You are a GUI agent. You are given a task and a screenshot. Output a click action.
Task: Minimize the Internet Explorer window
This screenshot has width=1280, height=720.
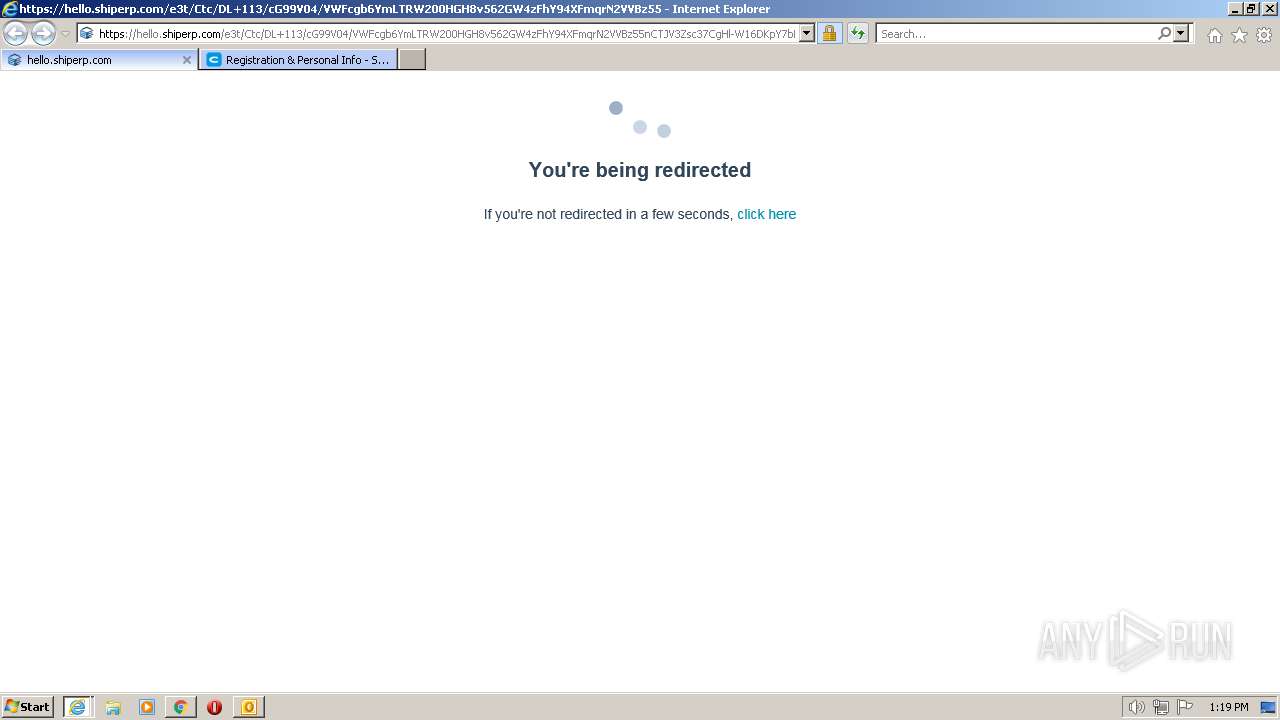[1235, 8]
